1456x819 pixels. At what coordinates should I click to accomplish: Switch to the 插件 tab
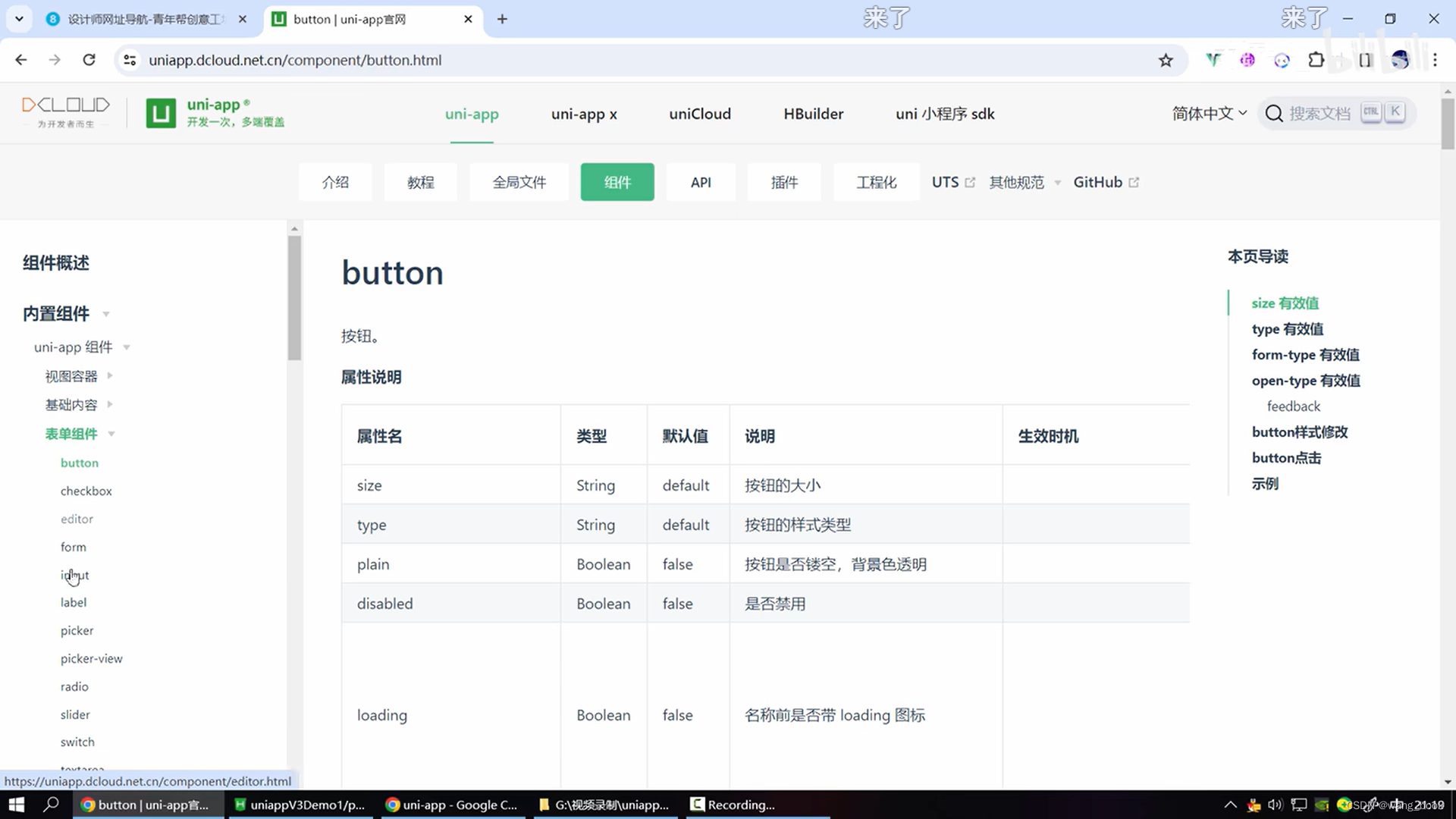click(784, 182)
